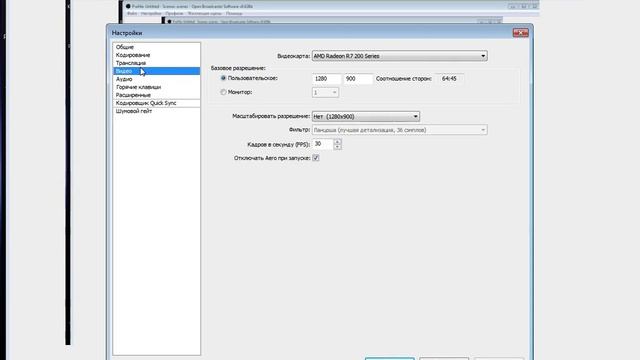Decrease FPS with the down stepper arrow
The image size is (640, 360).
[x=337, y=147]
